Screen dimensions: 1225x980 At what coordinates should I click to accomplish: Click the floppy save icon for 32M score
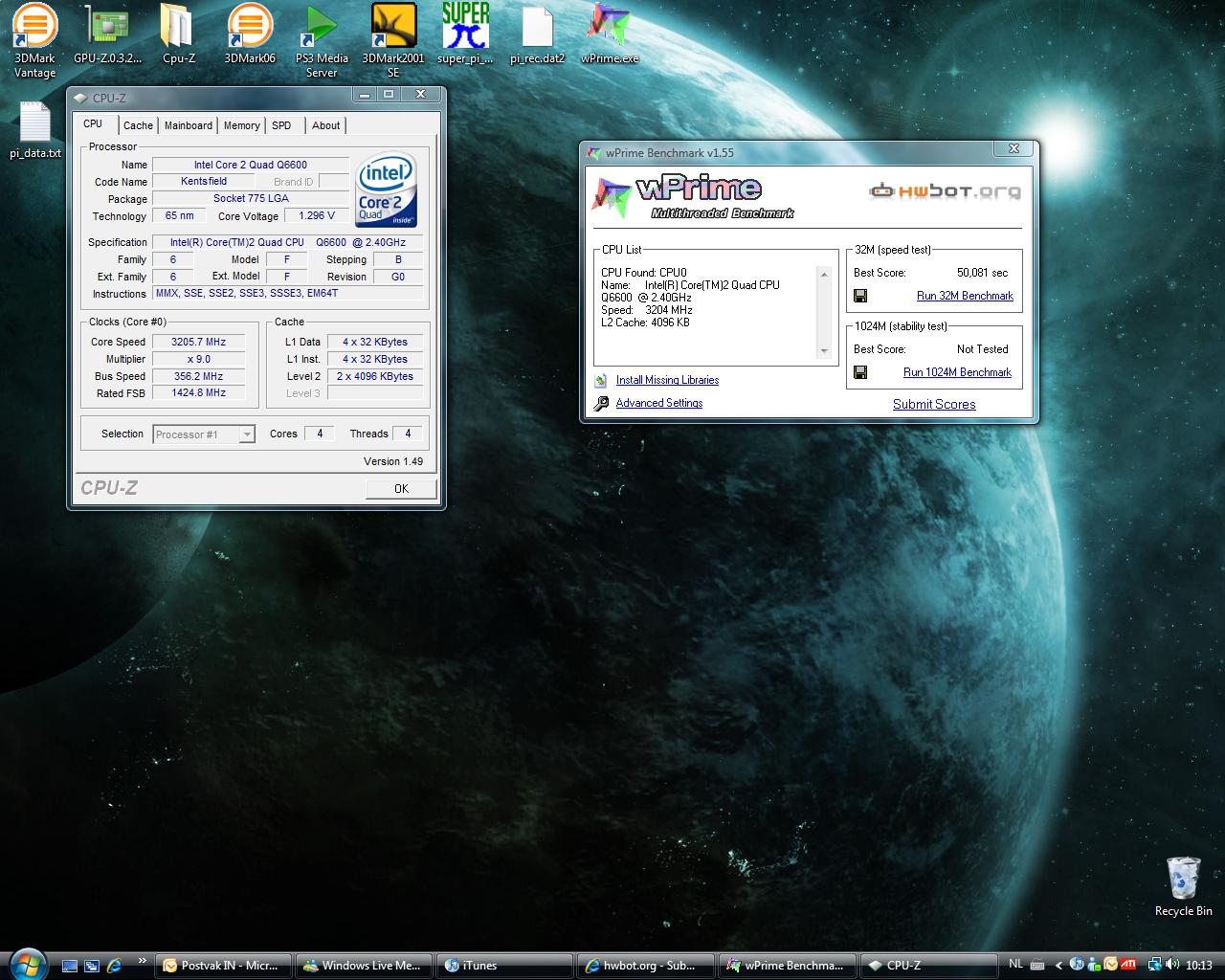click(860, 296)
